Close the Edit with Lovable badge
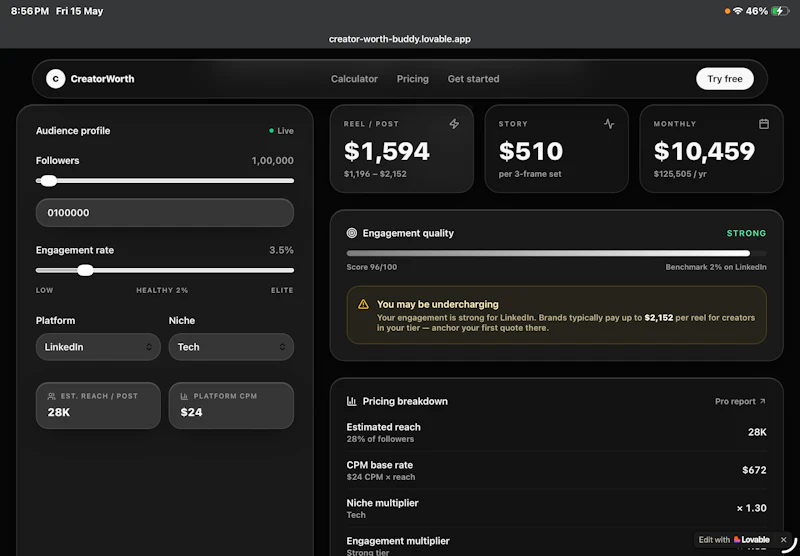 click(784, 540)
